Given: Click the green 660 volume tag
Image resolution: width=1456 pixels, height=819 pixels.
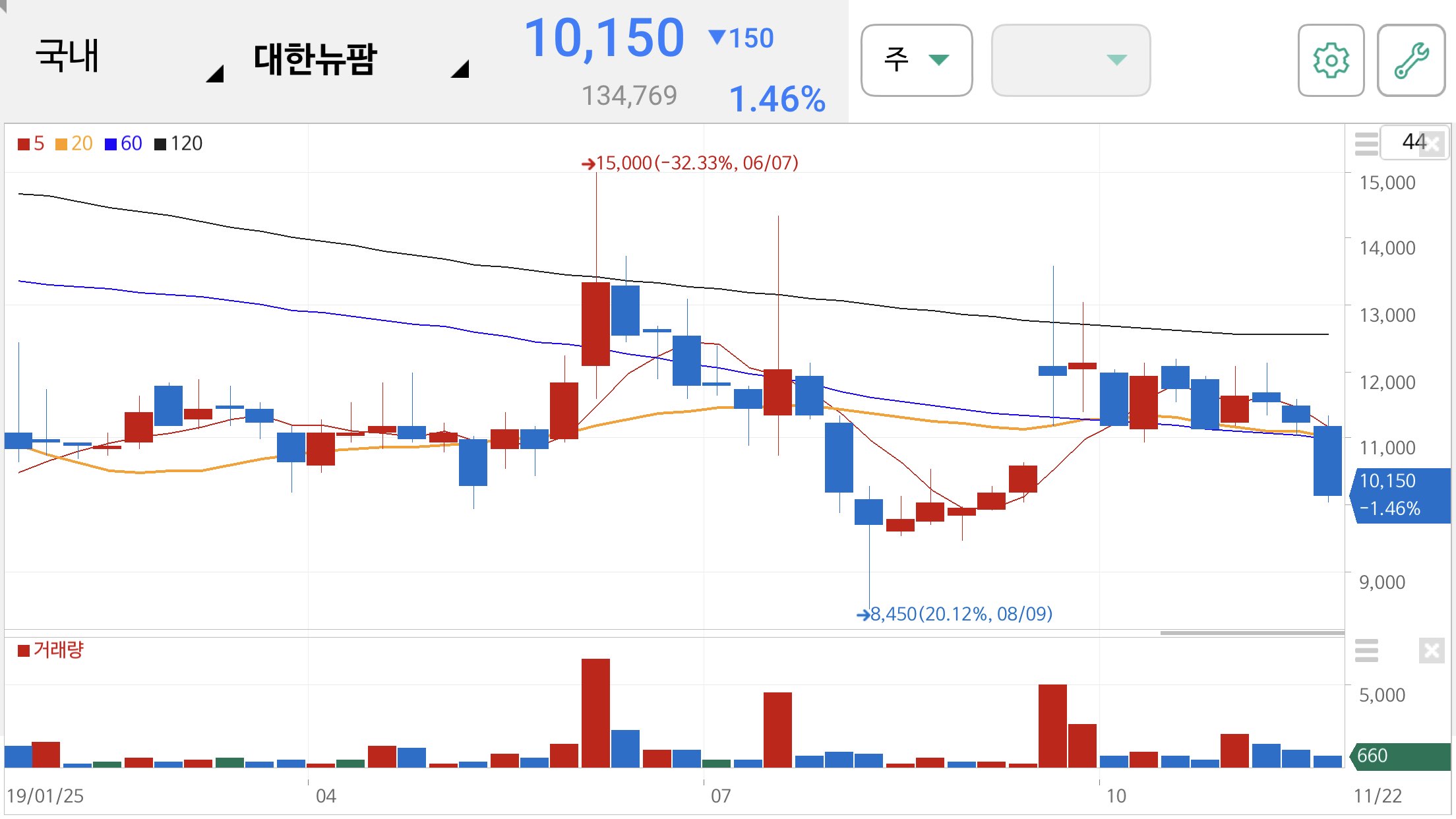Looking at the screenshot, I should [1400, 756].
